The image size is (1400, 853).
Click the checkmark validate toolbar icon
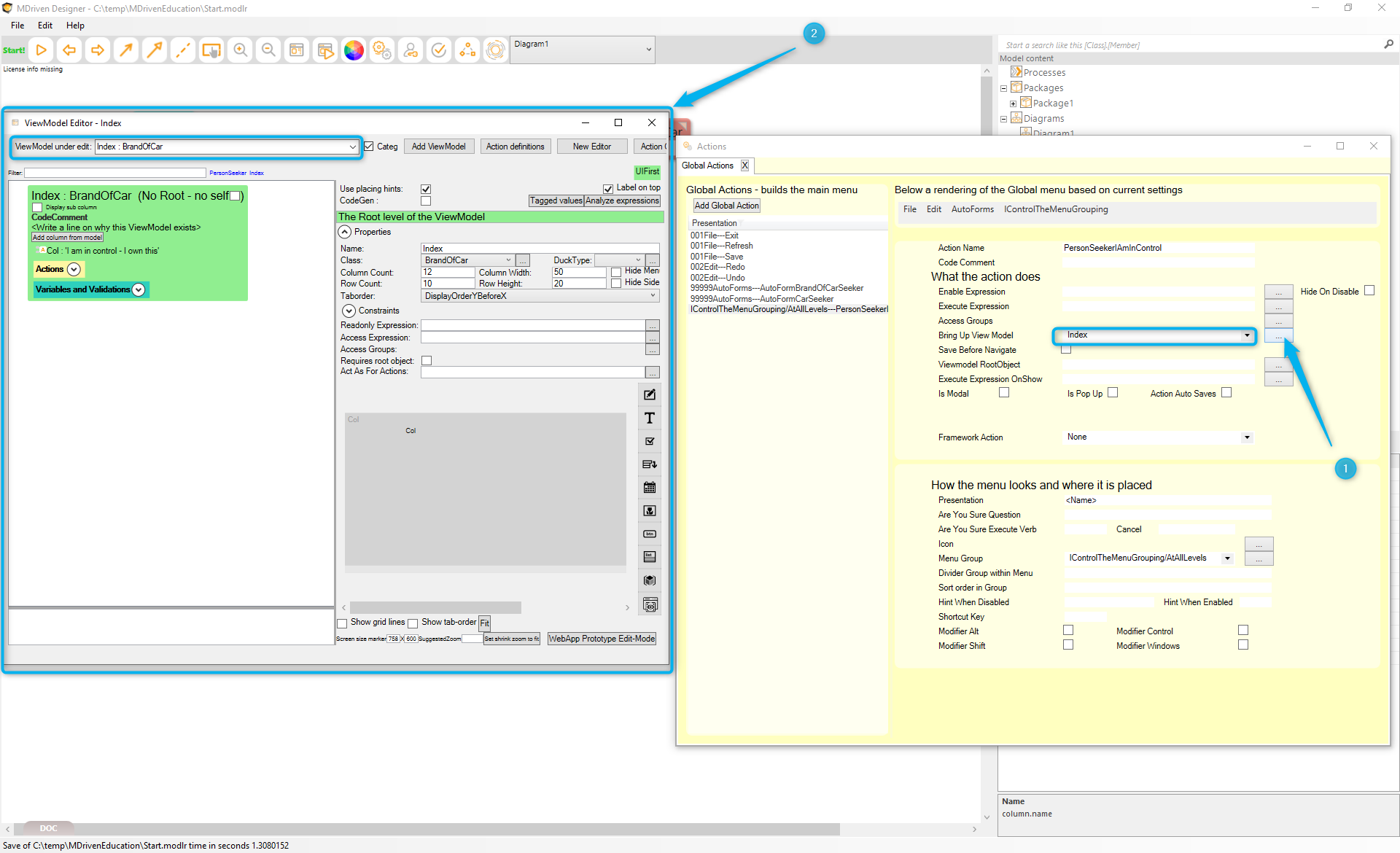439,50
